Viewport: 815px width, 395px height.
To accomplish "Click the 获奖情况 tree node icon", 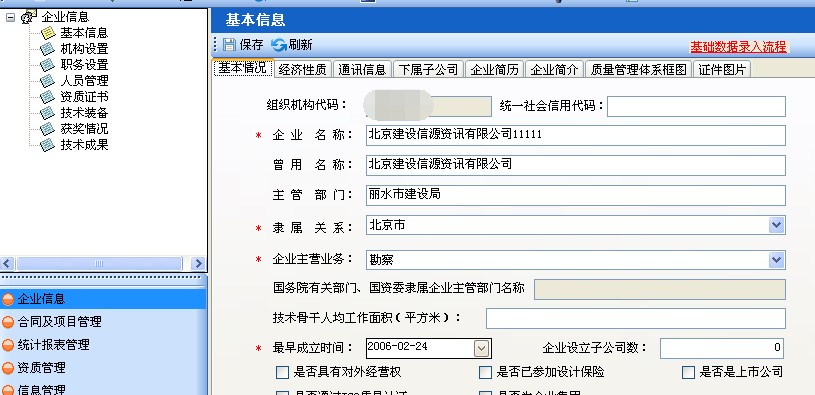I will click(48, 129).
